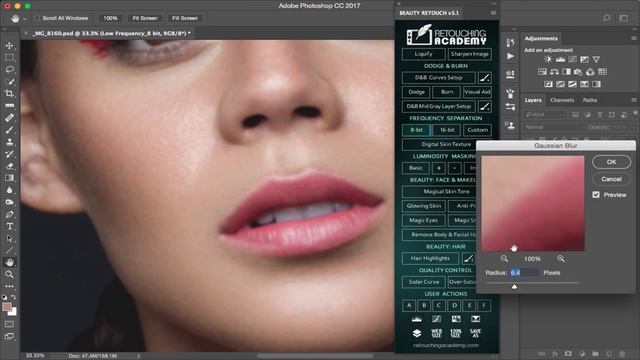Select the Gradient tool
Viewport: 640px width, 360px height.
pos(9,178)
